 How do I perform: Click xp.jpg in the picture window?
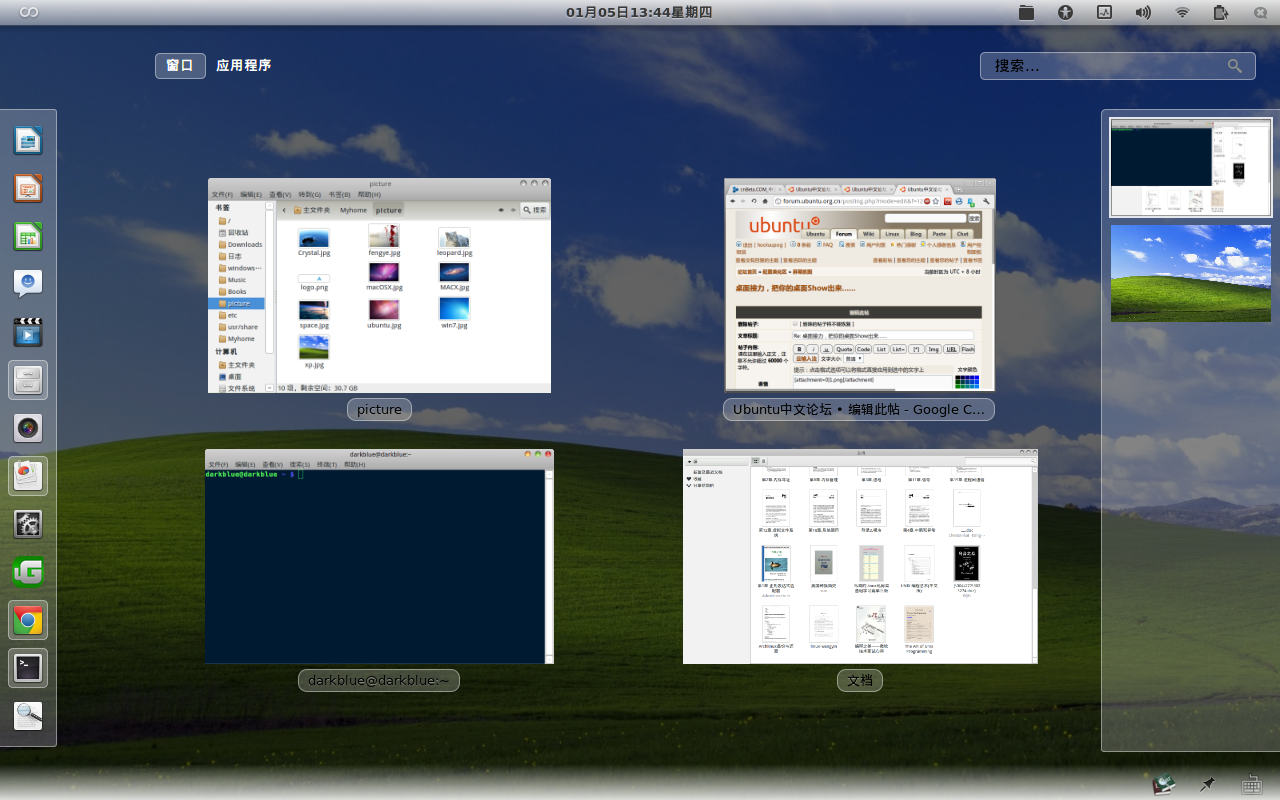(314, 352)
